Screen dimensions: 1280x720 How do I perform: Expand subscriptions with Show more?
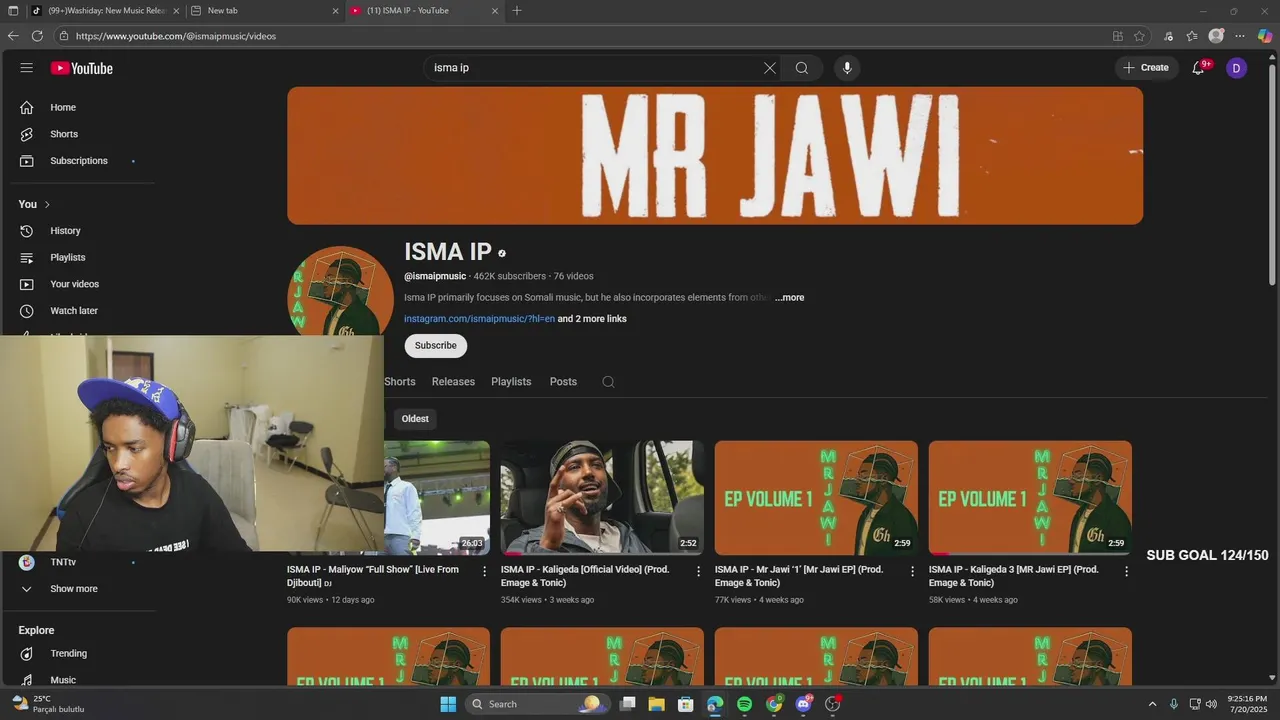pos(74,589)
